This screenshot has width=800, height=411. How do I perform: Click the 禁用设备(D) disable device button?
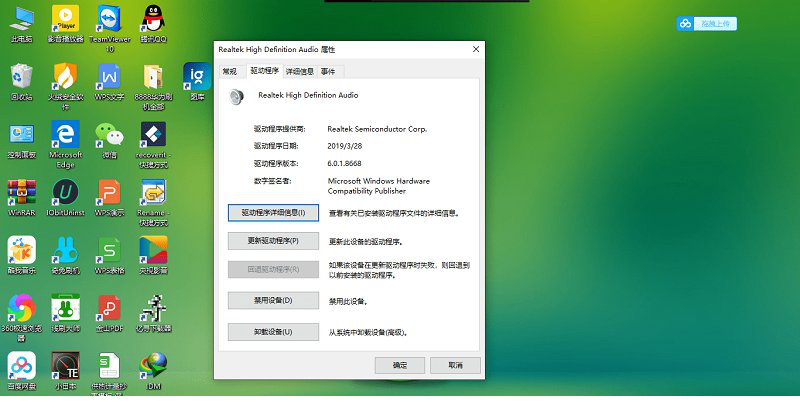(273, 300)
